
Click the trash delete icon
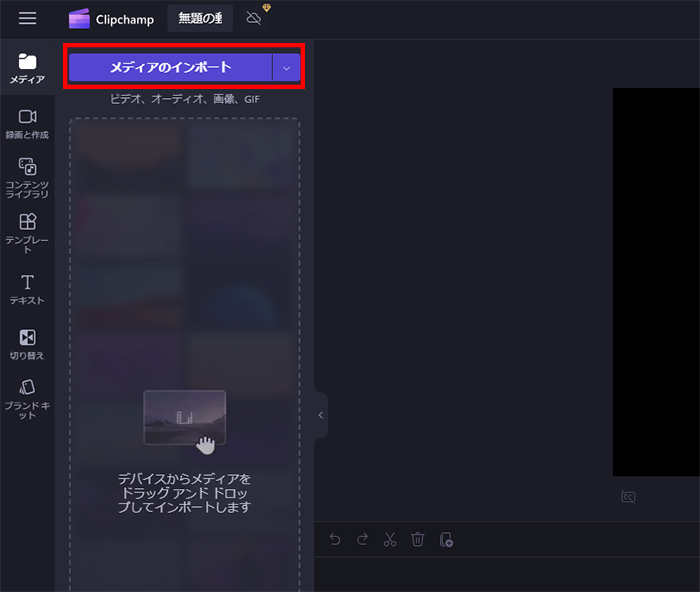coord(417,539)
